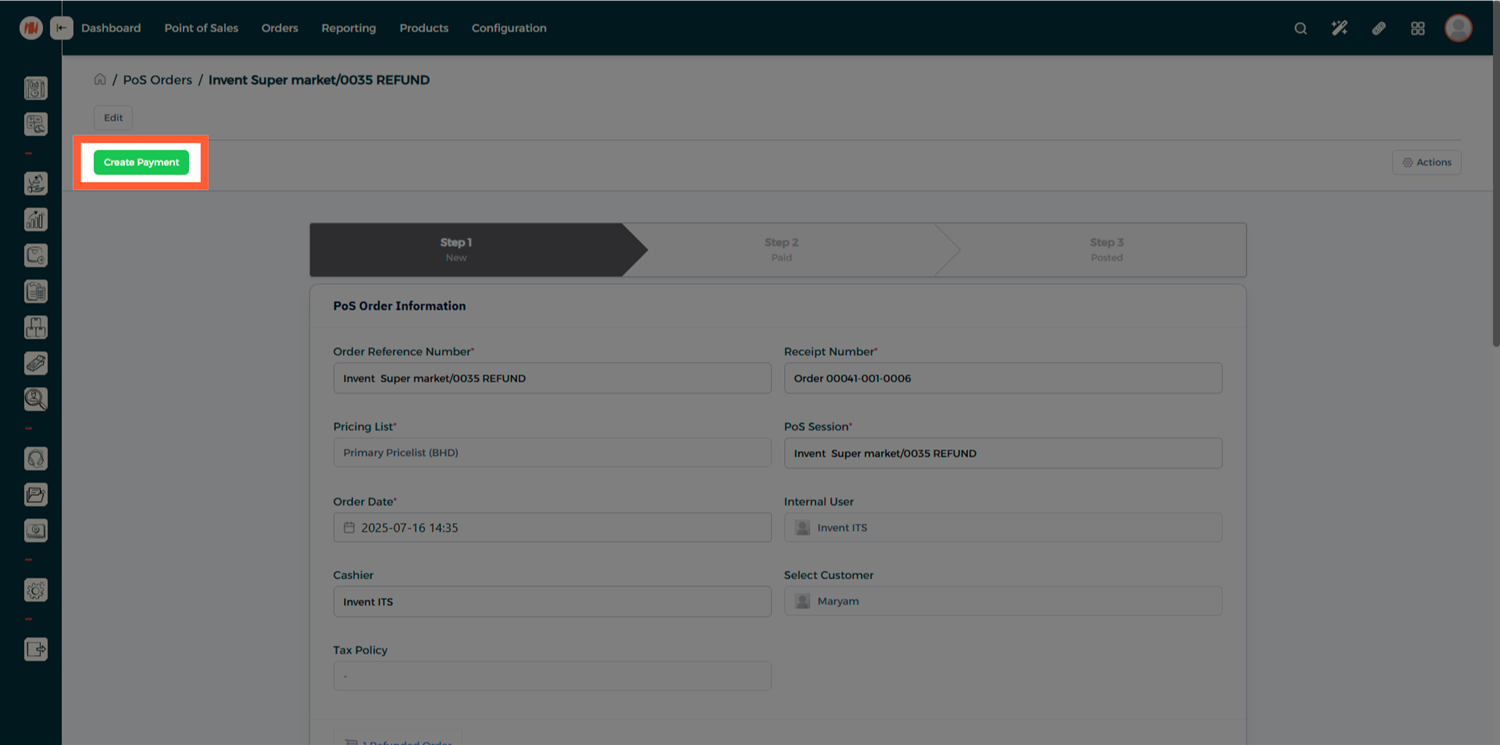Viewport: 1500px width, 745px height.
Task: Open the Order Date picker field
Action: click(552, 527)
